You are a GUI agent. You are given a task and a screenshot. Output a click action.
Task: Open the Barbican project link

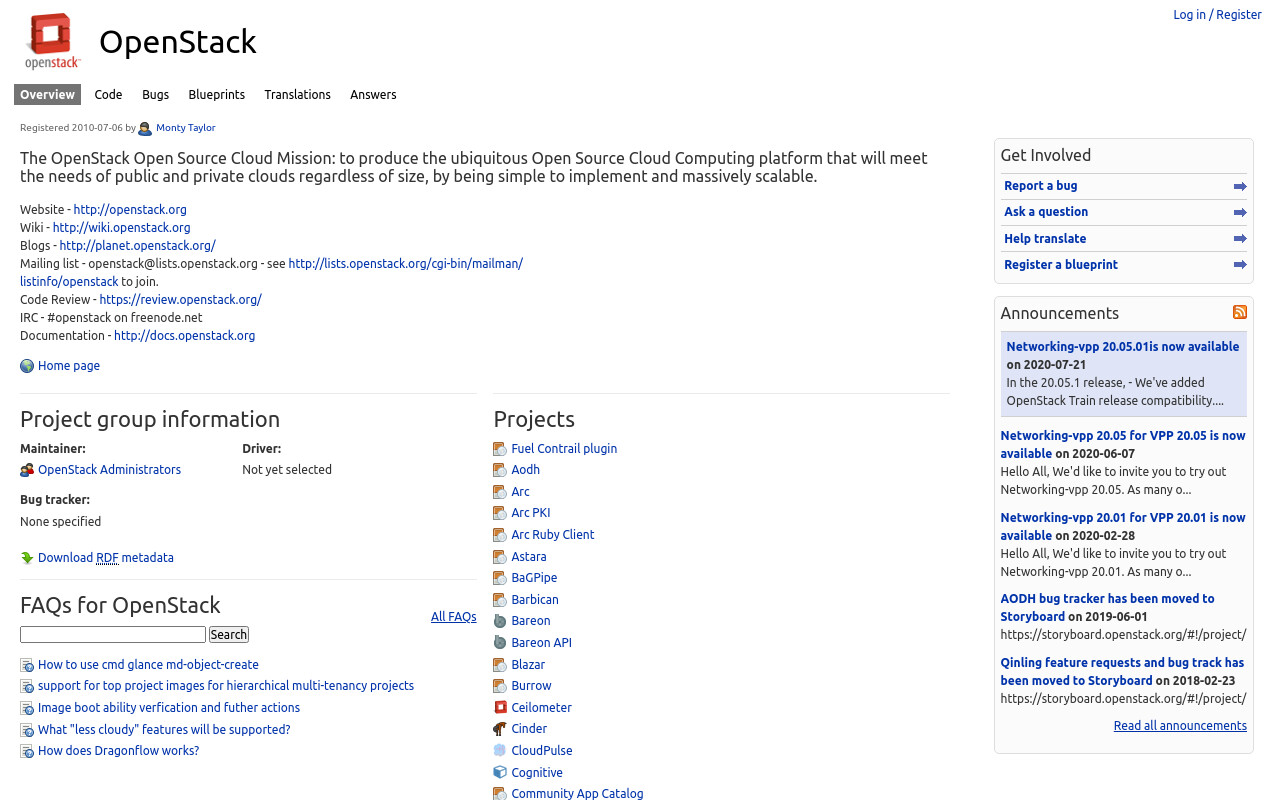pyautogui.click(x=535, y=600)
